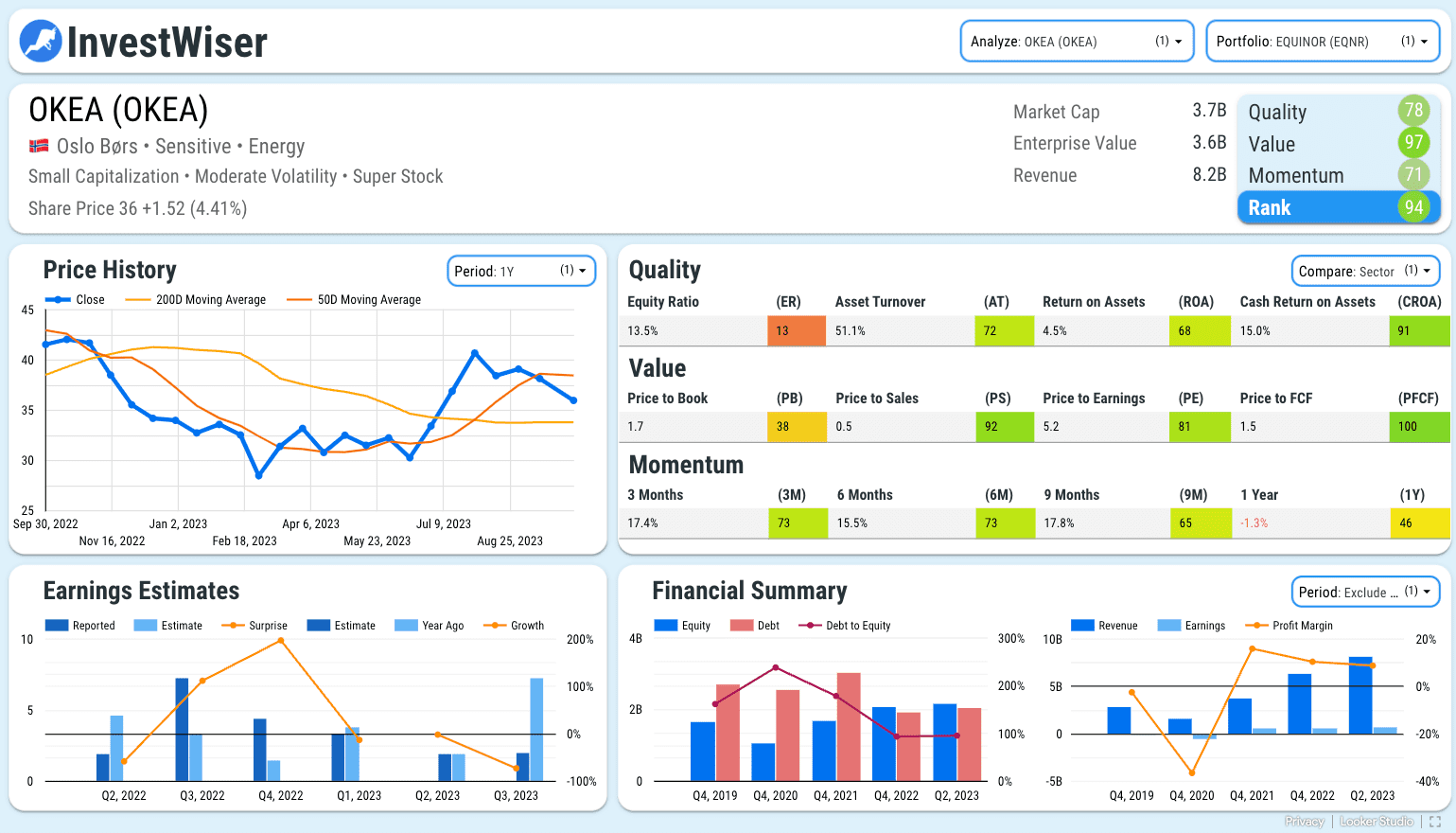Click the Momentum score 71 badge
This screenshot has width=1456, height=833.
tap(1413, 175)
